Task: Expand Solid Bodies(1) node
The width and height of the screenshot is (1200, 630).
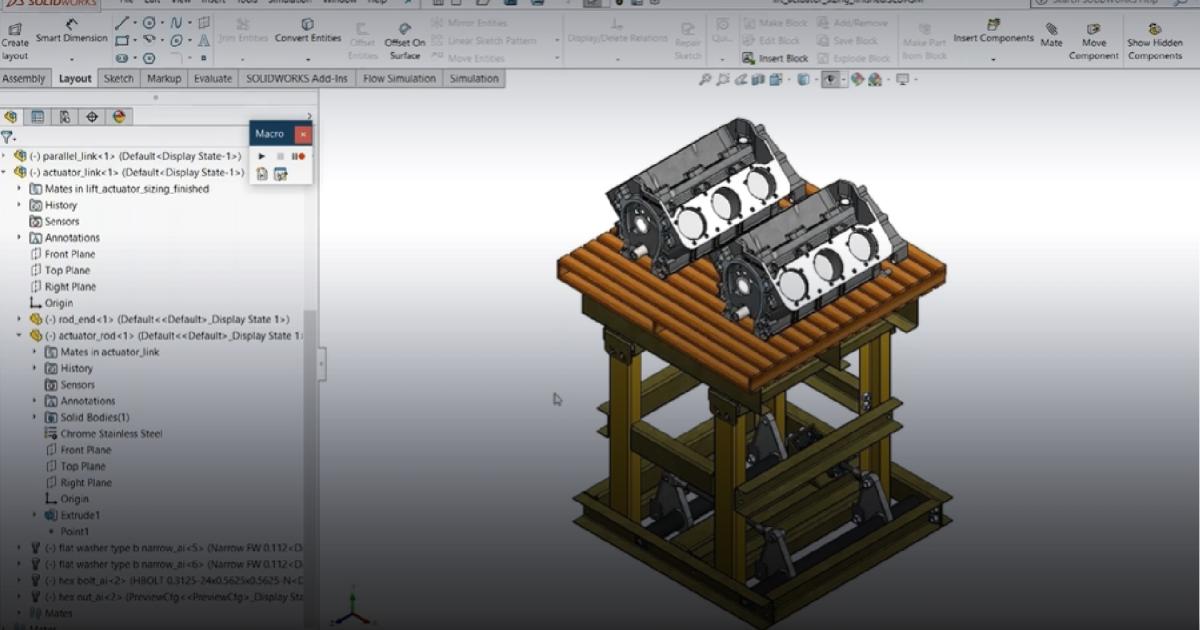Action: point(35,417)
